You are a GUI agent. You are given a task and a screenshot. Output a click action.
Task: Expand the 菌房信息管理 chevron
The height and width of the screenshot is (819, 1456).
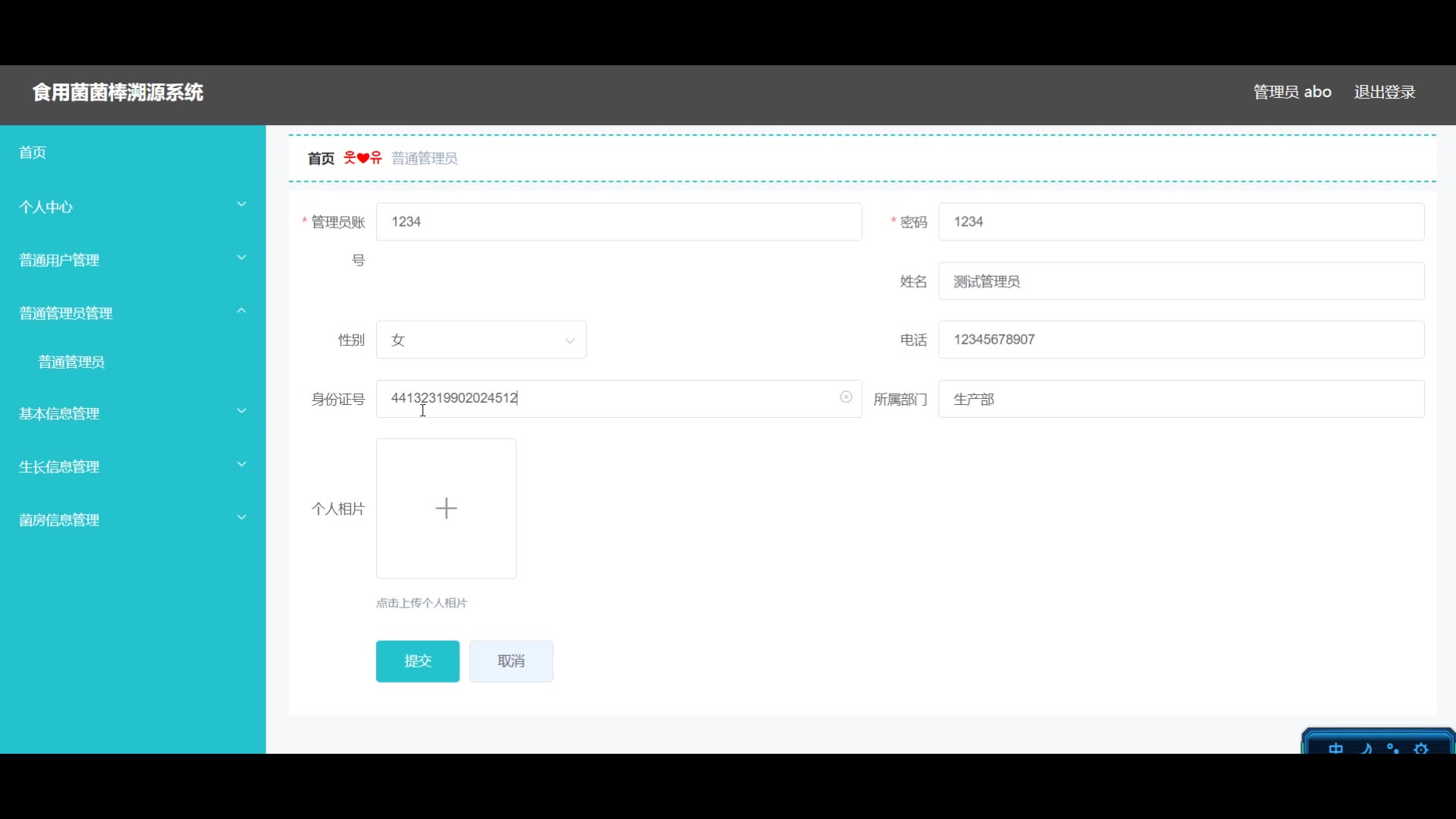tap(241, 517)
